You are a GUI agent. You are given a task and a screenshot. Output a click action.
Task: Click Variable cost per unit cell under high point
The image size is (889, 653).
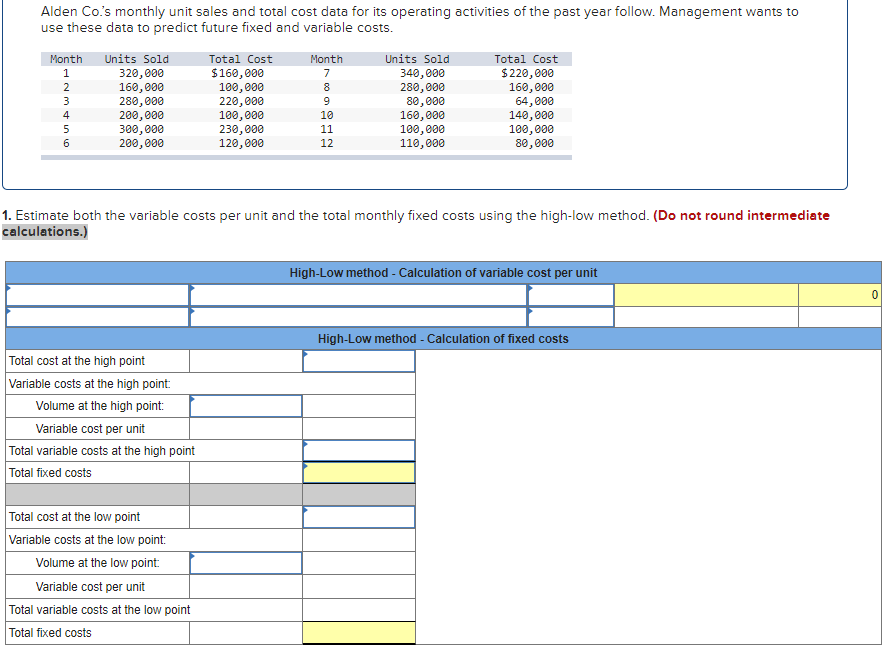coord(246,429)
